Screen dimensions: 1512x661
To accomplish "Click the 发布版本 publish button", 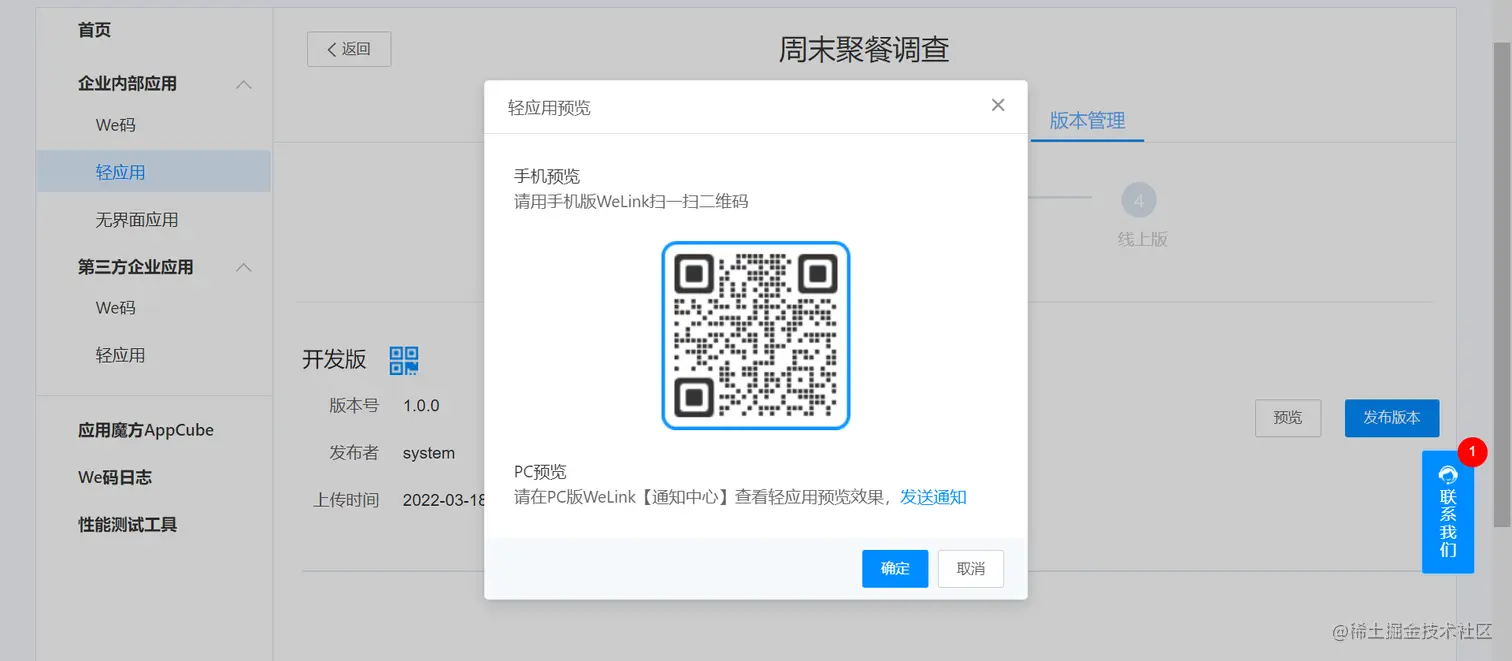I will [x=1391, y=418].
